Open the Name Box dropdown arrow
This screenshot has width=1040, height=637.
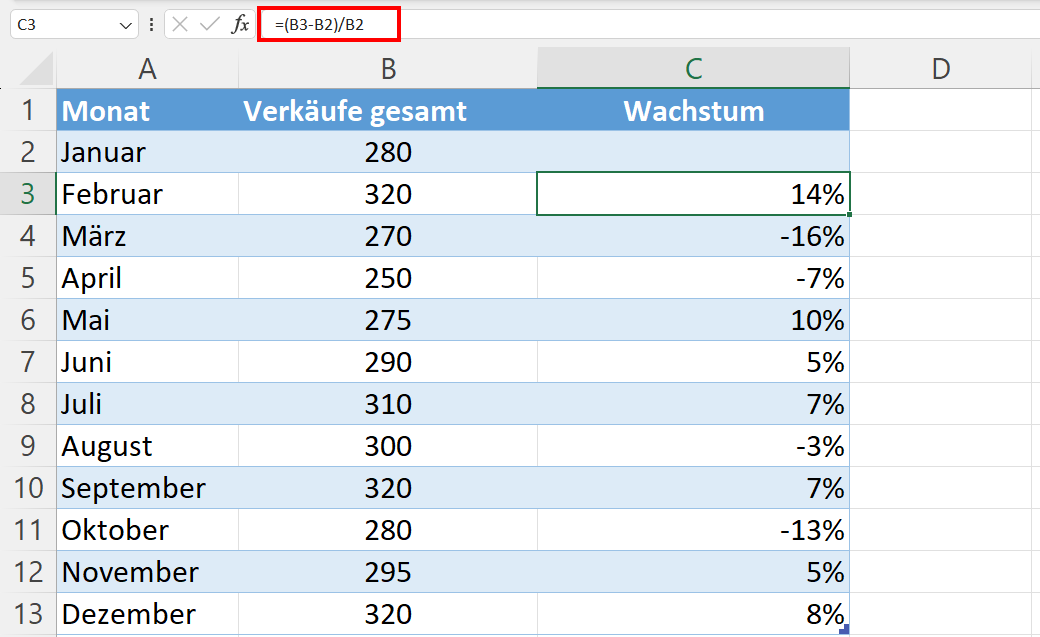[125, 25]
